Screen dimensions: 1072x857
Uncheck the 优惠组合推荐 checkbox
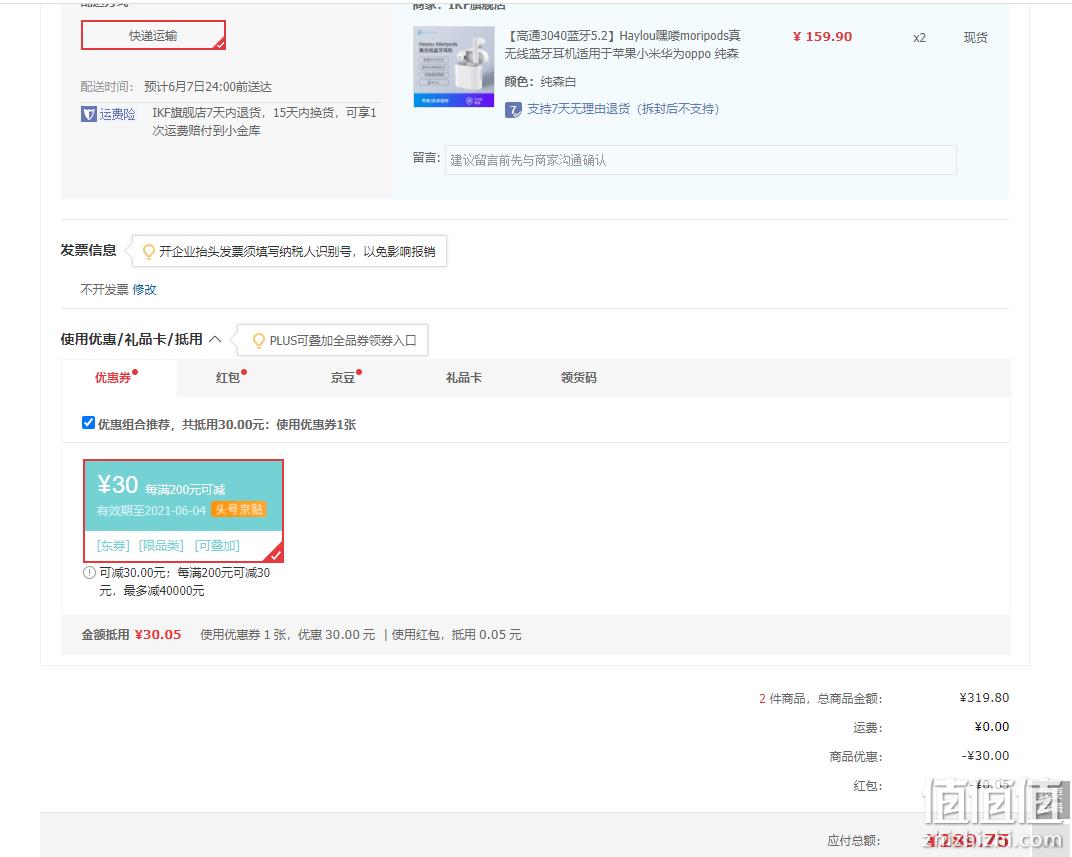[x=88, y=422]
